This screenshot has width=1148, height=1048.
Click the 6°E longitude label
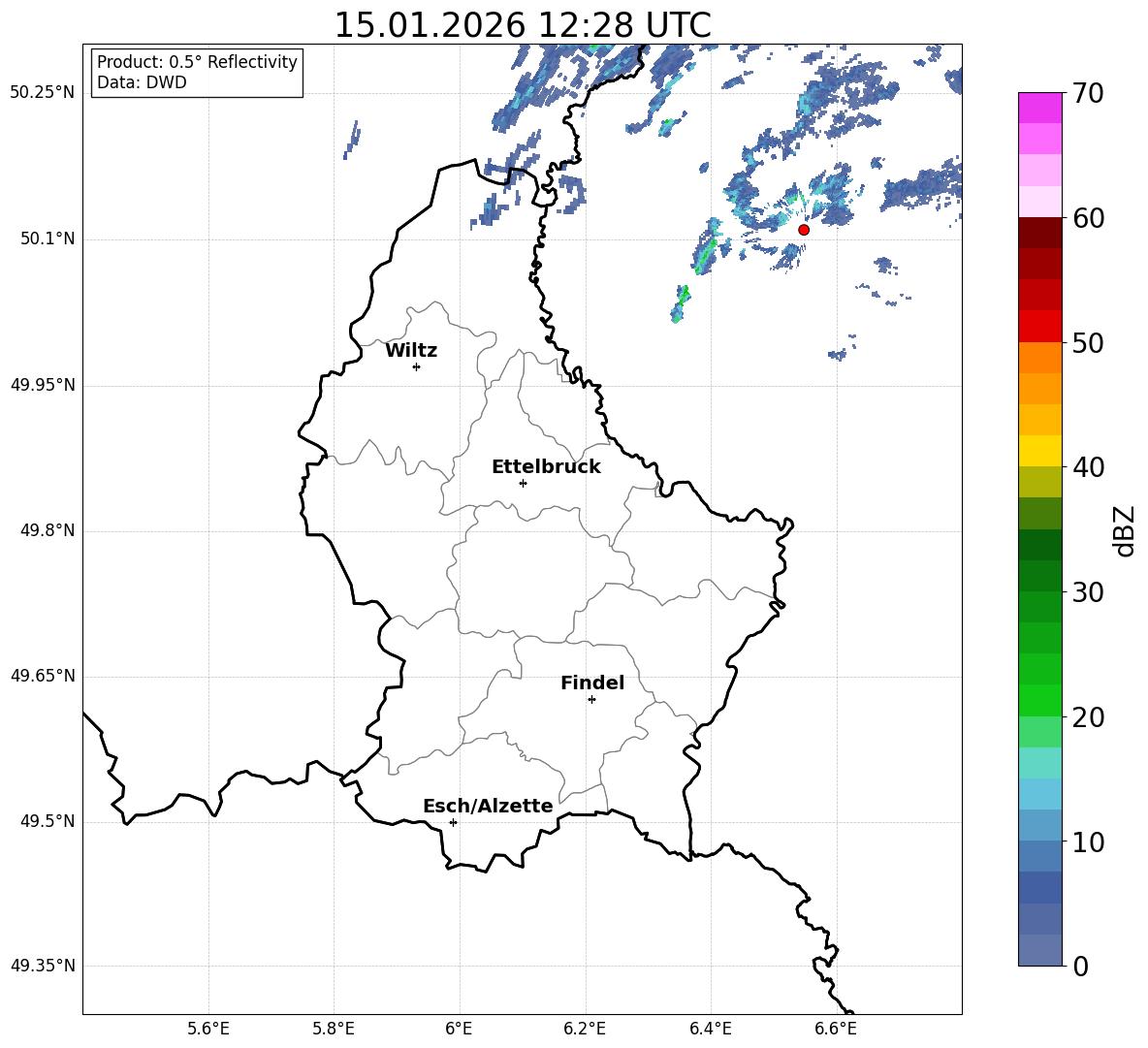coord(459,1029)
